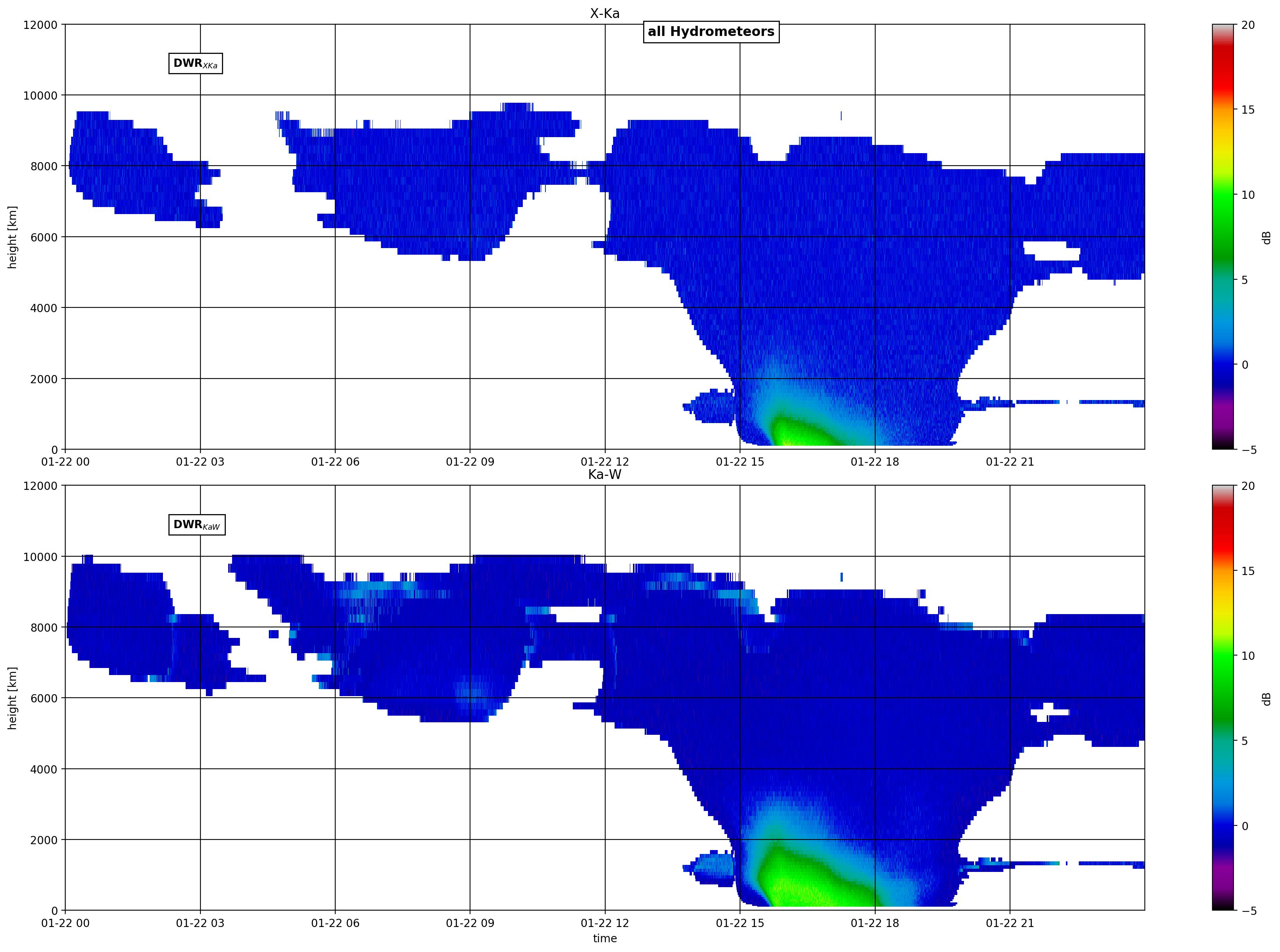Click bottom colorbar tick label '0'
The height and width of the screenshot is (952, 1280).
(x=1244, y=826)
